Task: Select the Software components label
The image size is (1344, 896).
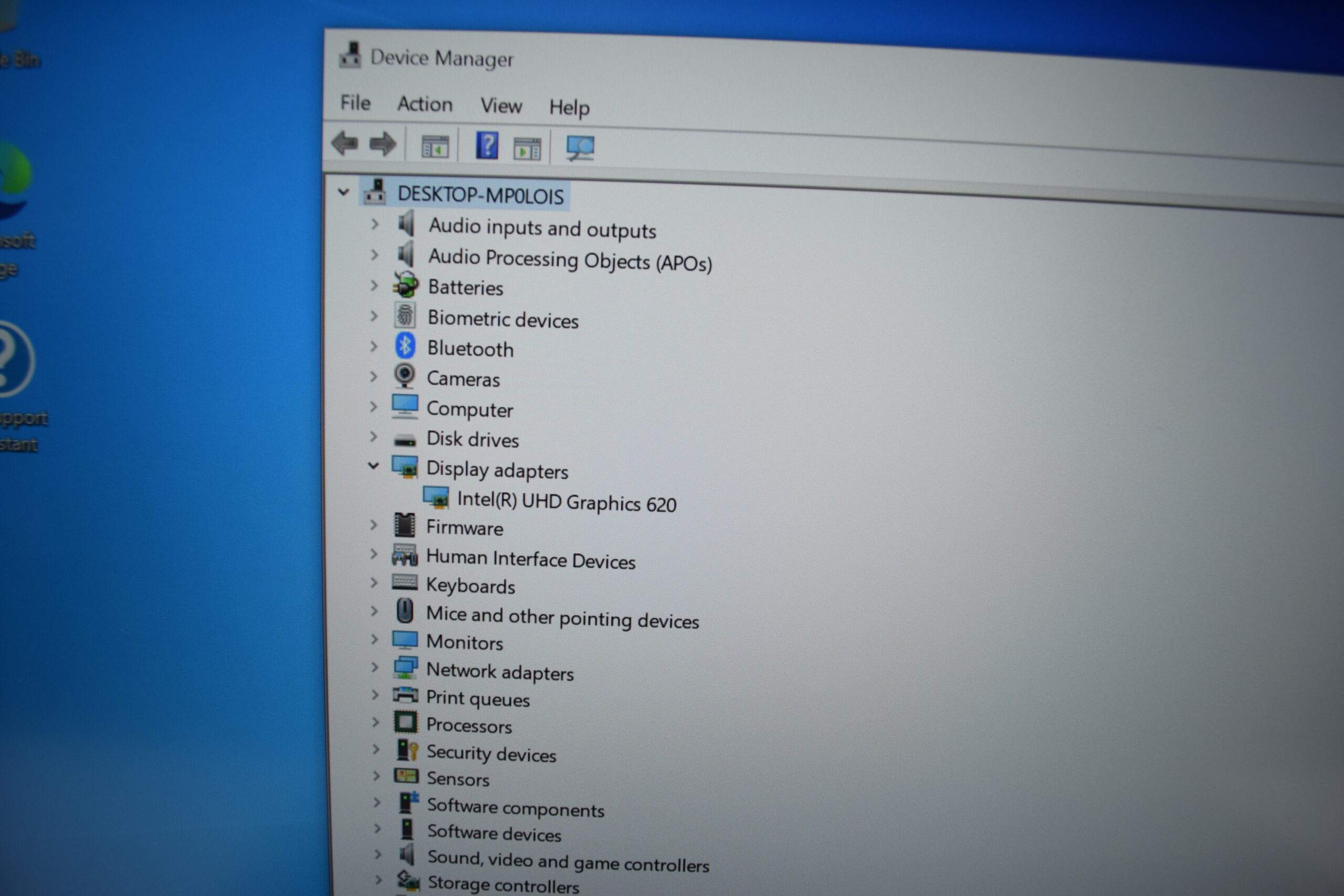Action: click(516, 807)
